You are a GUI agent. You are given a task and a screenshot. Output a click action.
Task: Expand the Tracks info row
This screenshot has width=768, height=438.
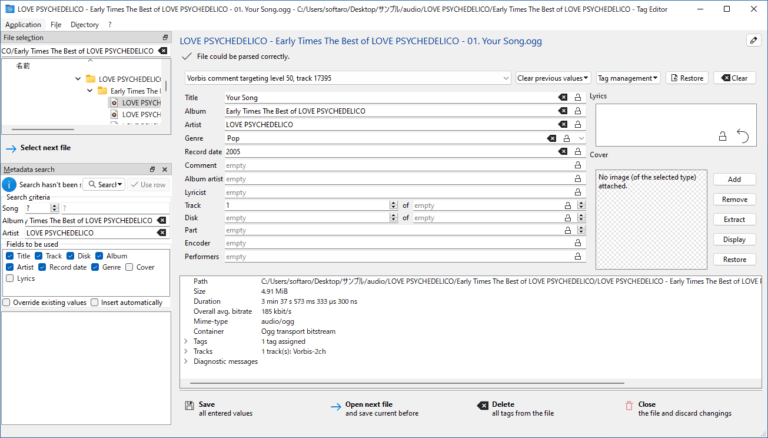(186, 351)
